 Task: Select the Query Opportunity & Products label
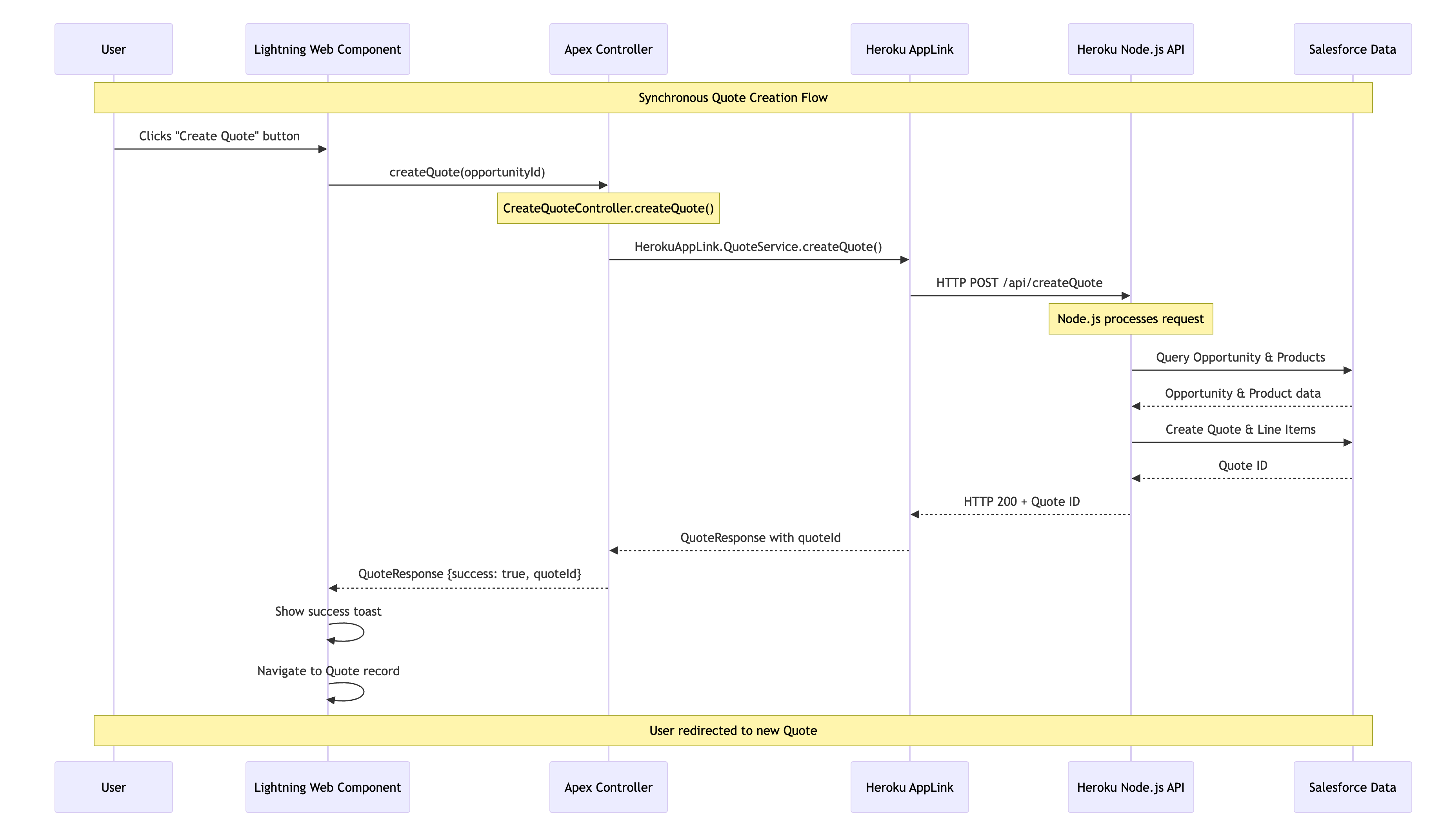pos(1240,357)
